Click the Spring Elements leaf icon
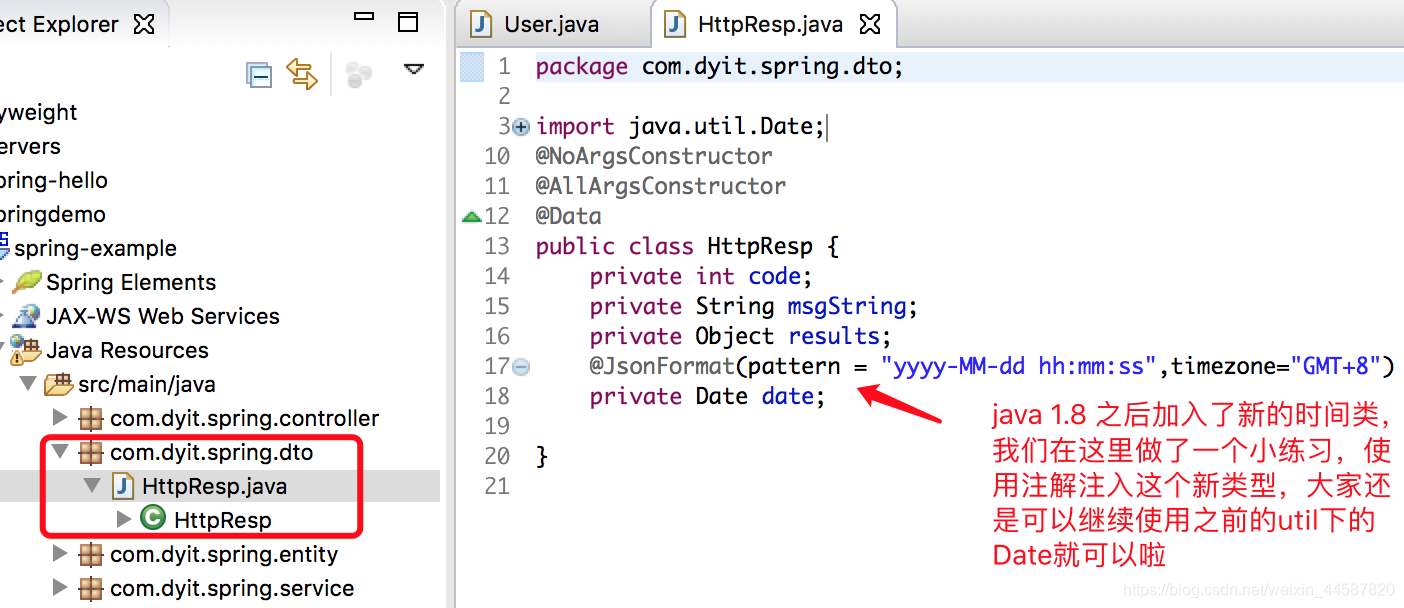 27,281
